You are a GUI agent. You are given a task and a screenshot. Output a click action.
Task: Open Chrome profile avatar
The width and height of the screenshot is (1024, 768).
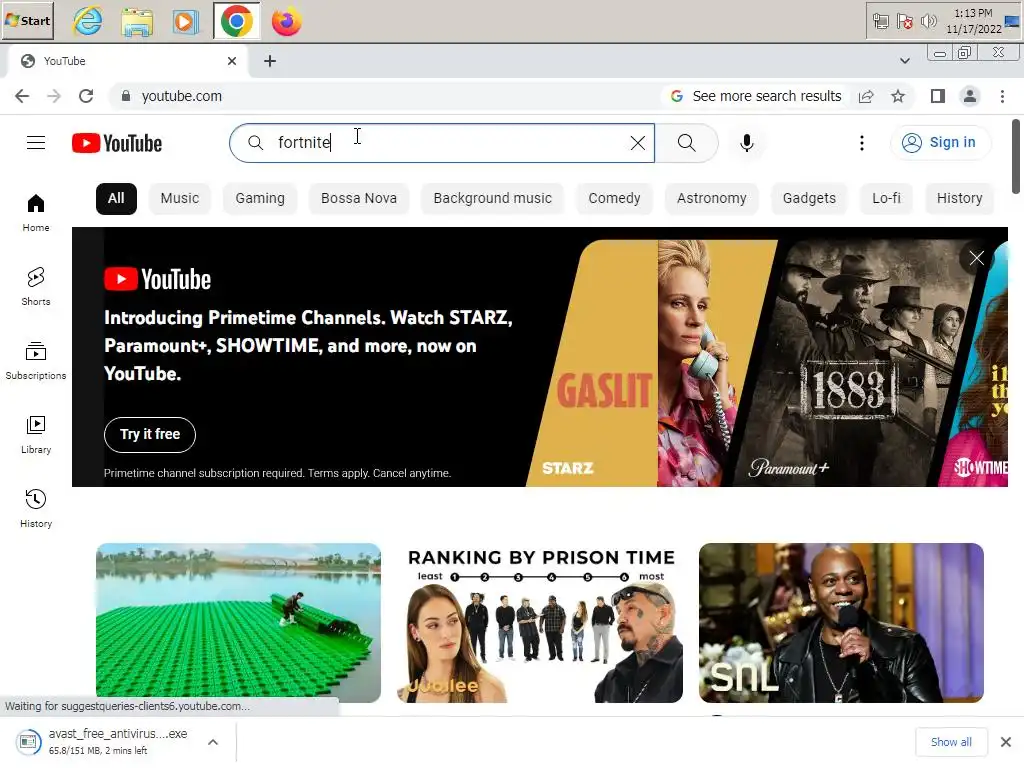point(970,96)
